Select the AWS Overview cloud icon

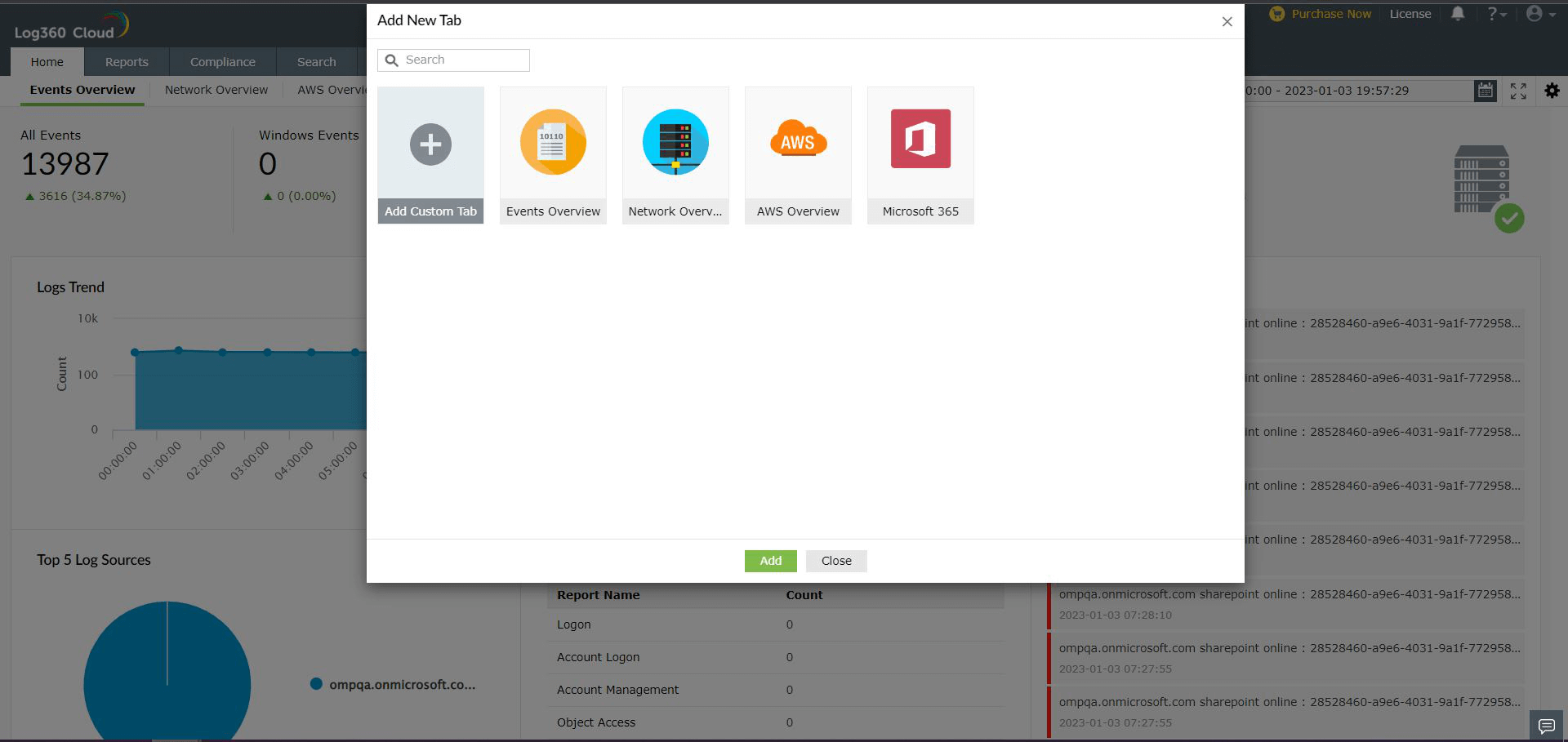[x=798, y=139]
